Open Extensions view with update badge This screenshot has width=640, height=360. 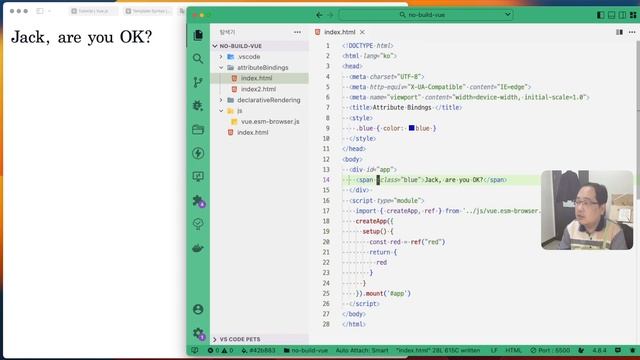(198, 201)
